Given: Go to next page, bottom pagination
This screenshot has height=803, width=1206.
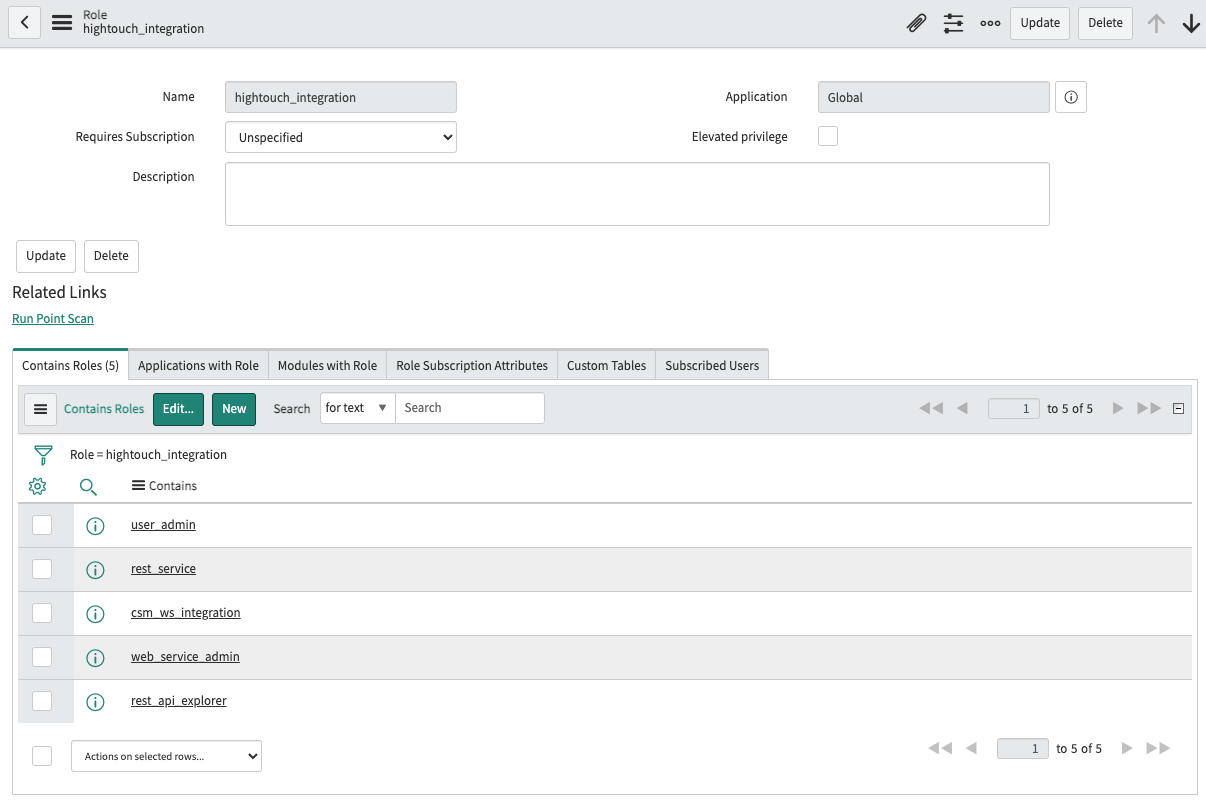Looking at the screenshot, I should (1127, 748).
